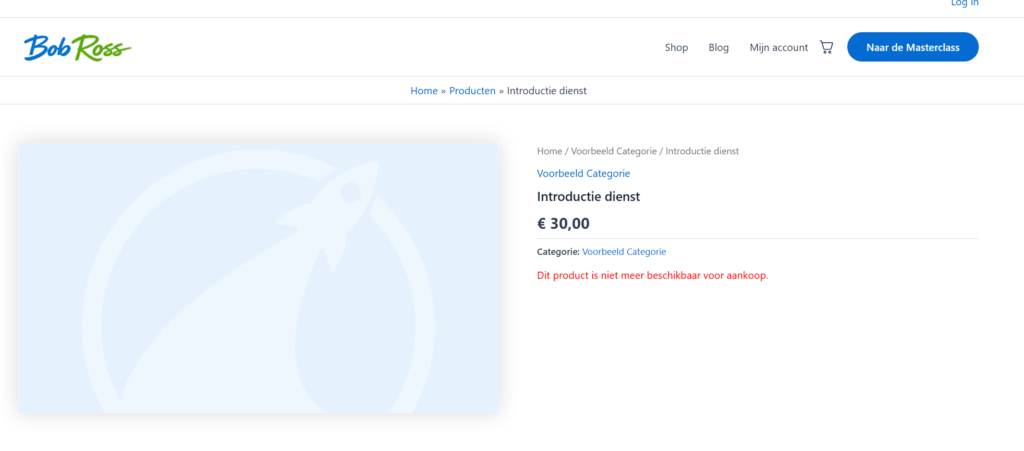The width and height of the screenshot is (1024, 451).
Task: Click the Log in link
Action: pyautogui.click(x=964, y=4)
